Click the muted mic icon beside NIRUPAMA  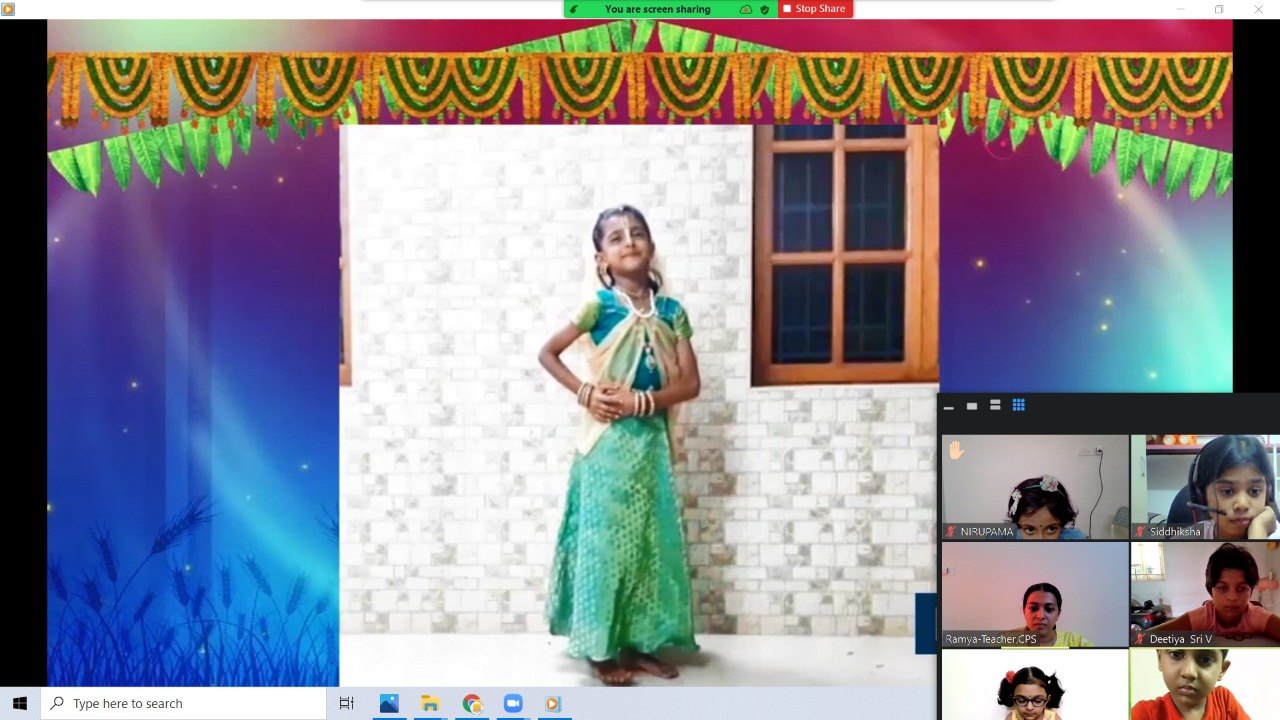click(x=951, y=532)
